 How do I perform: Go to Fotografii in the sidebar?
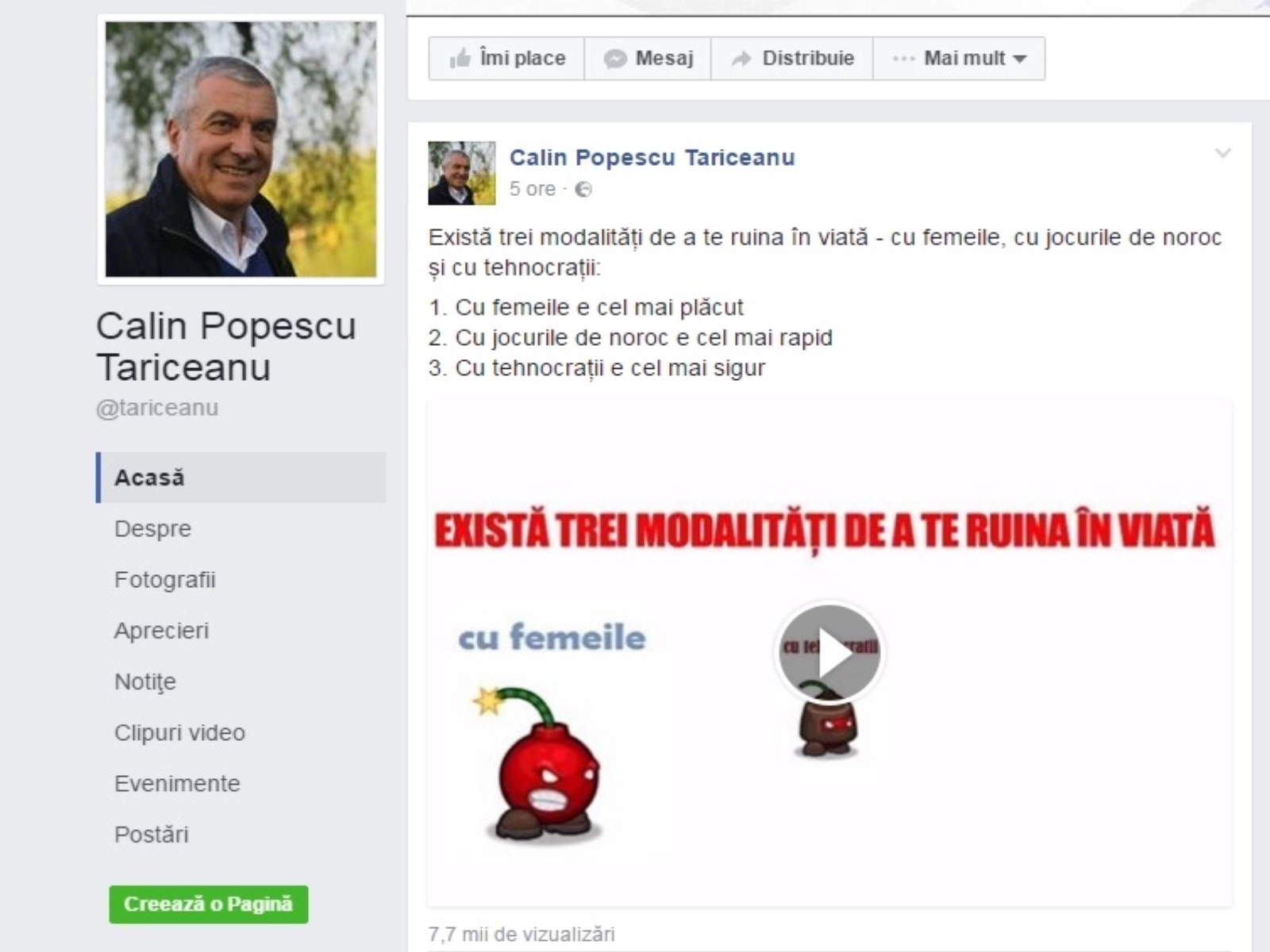pos(165,580)
